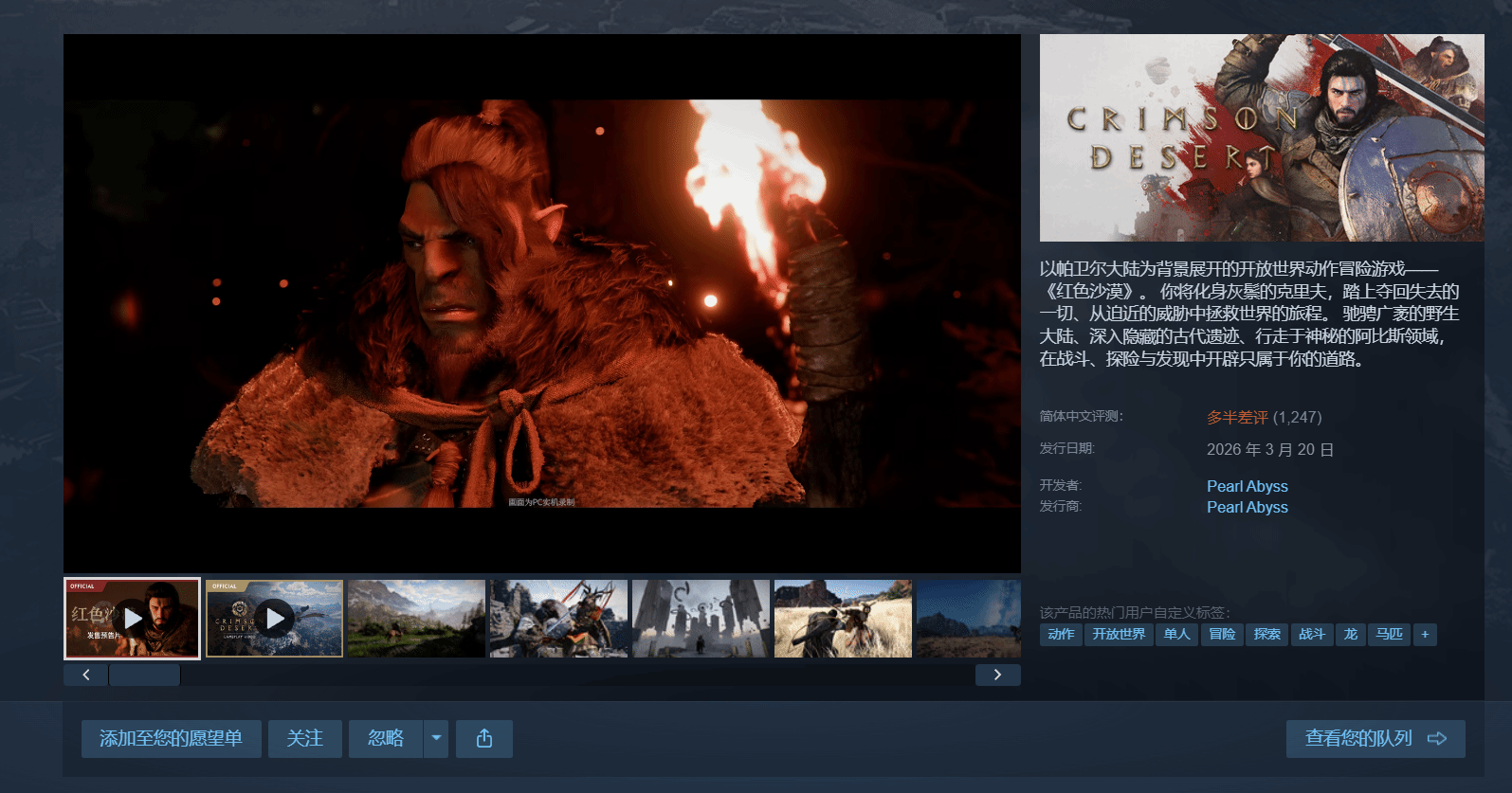Play the second Crimson Desert gameplay video

[274, 619]
